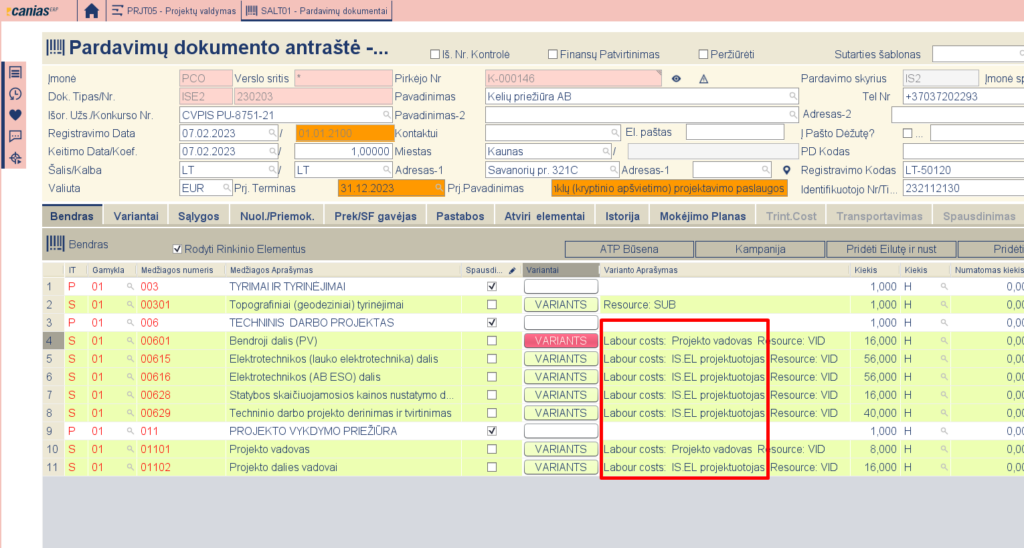
Task: Tick the Peržiūrėti checkbox
Action: click(704, 54)
